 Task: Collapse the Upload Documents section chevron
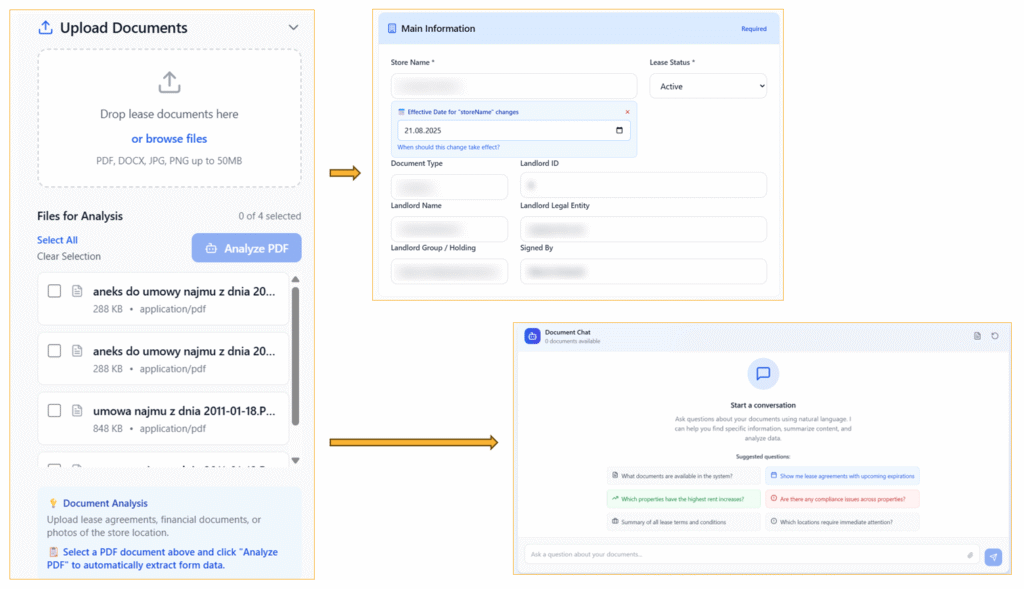293,28
